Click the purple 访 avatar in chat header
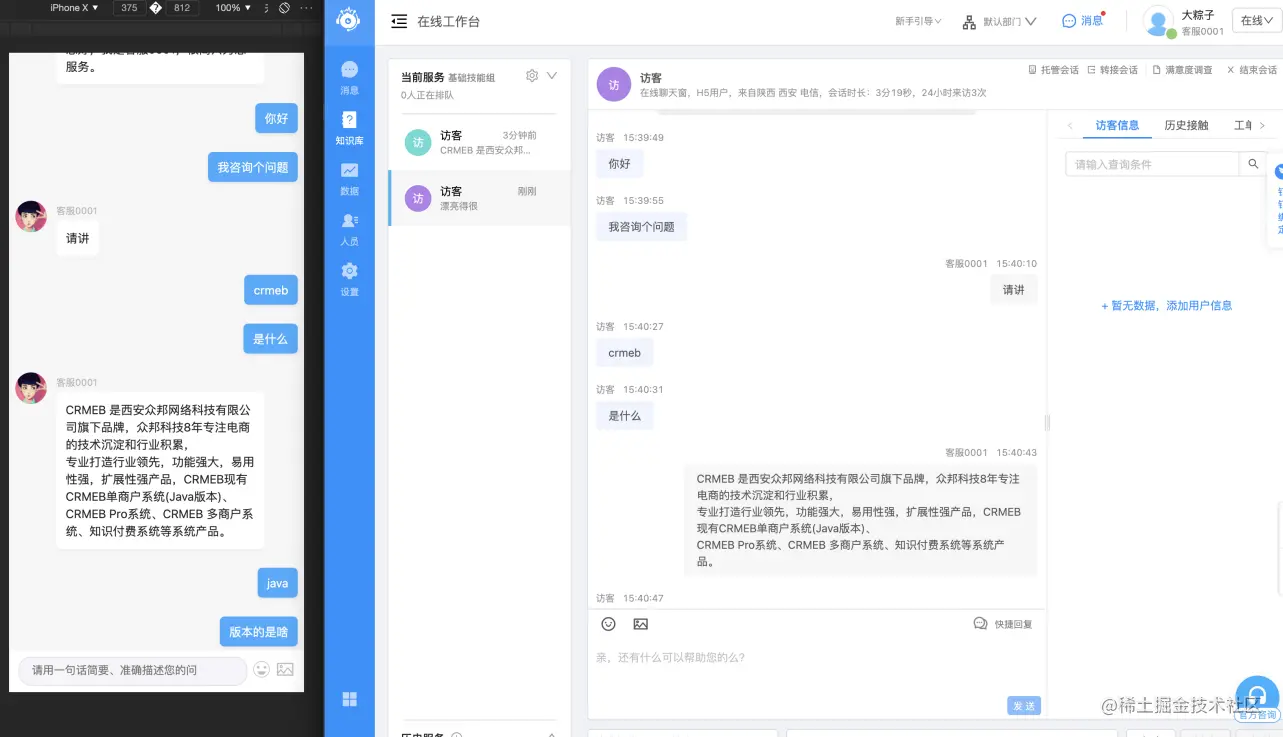The image size is (1283, 737). [614, 85]
